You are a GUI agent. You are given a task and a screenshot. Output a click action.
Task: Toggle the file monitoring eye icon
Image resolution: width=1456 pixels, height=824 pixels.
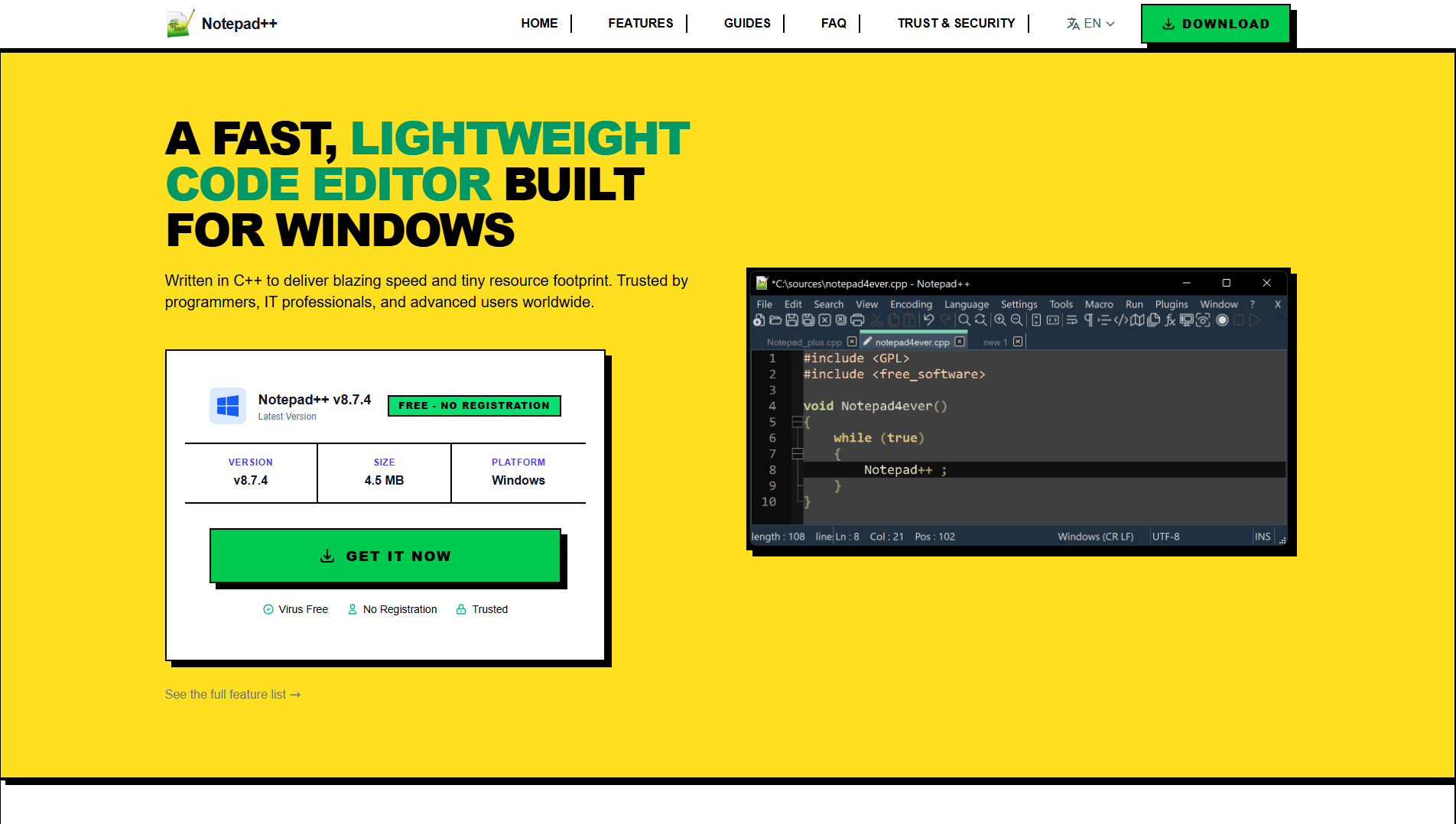point(1203,320)
